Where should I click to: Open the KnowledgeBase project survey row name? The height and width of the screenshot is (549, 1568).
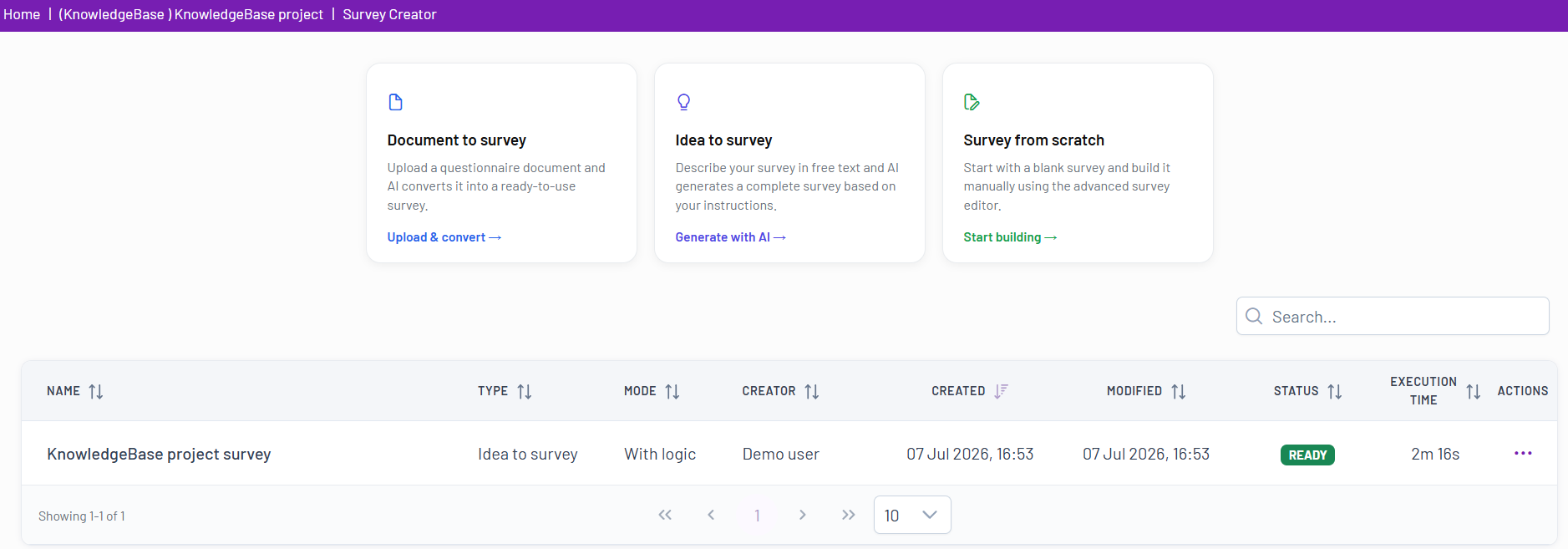tap(159, 454)
